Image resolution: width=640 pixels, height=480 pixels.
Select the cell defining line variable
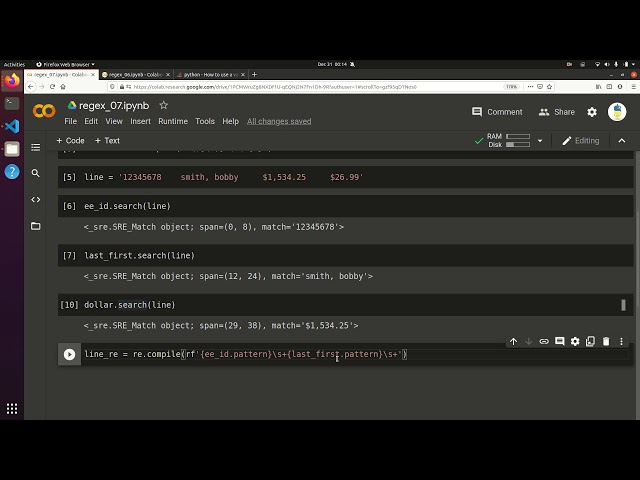pos(345,177)
